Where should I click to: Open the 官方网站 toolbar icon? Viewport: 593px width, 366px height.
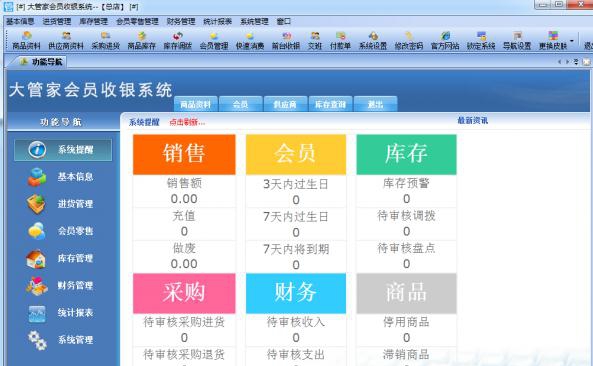pos(445,41)
